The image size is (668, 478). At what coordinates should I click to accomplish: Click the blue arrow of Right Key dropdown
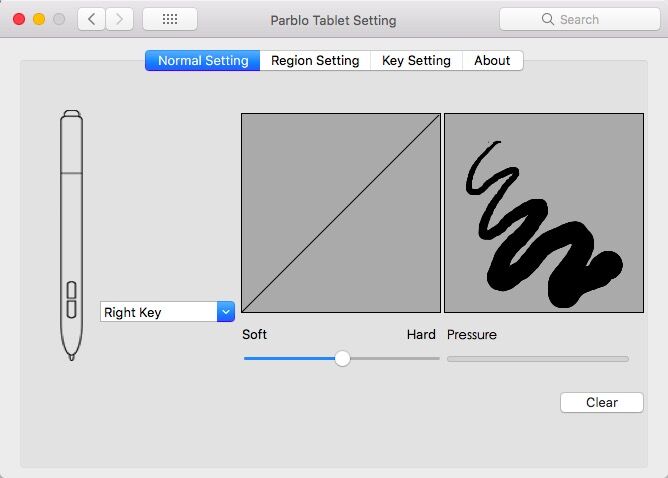tap(226, 312)
